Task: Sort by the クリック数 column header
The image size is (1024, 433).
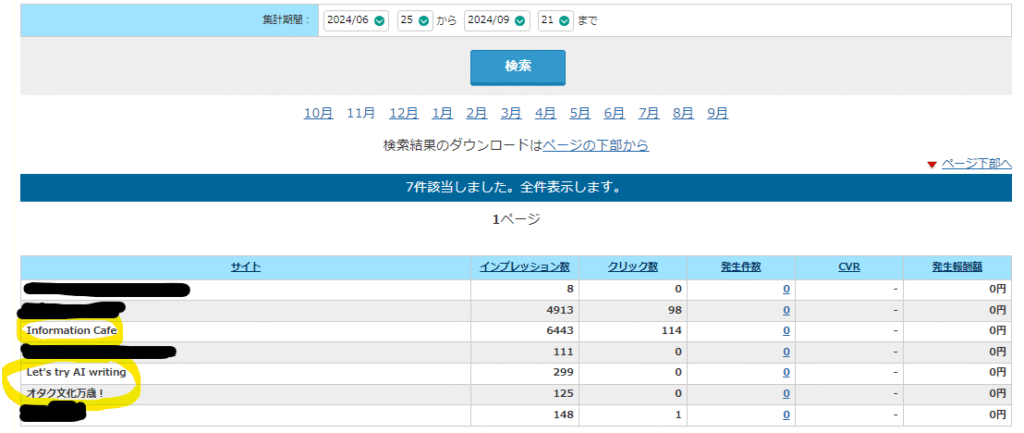Action: pos(633,267)
